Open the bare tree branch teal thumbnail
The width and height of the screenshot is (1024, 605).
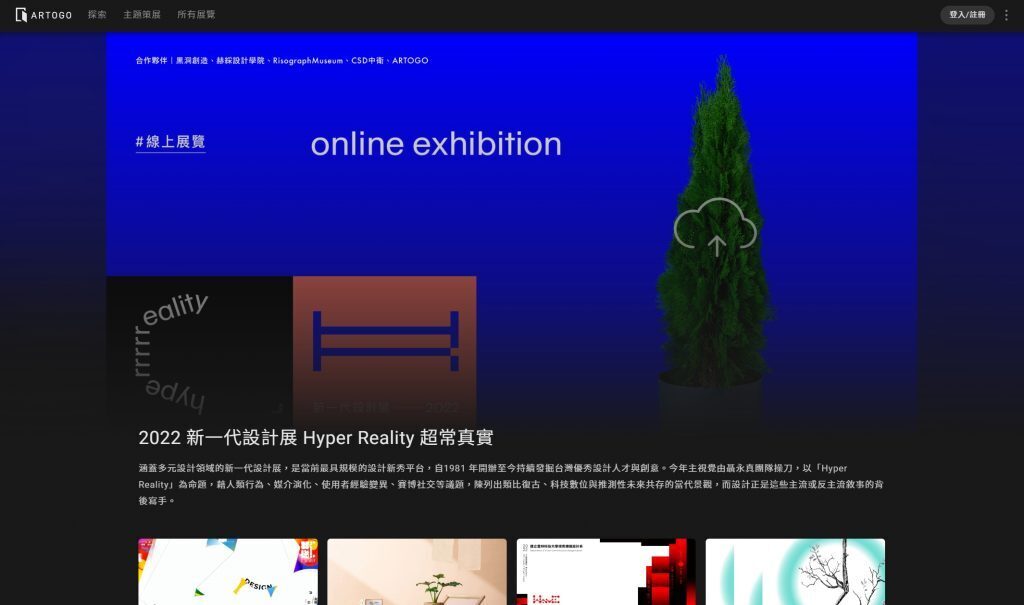(x=795, y=572)
